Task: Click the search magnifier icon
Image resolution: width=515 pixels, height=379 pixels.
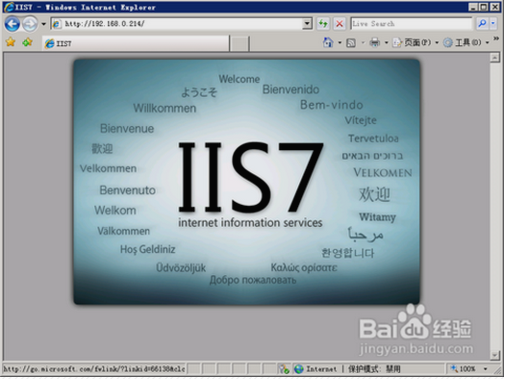Action: point(482,23)
